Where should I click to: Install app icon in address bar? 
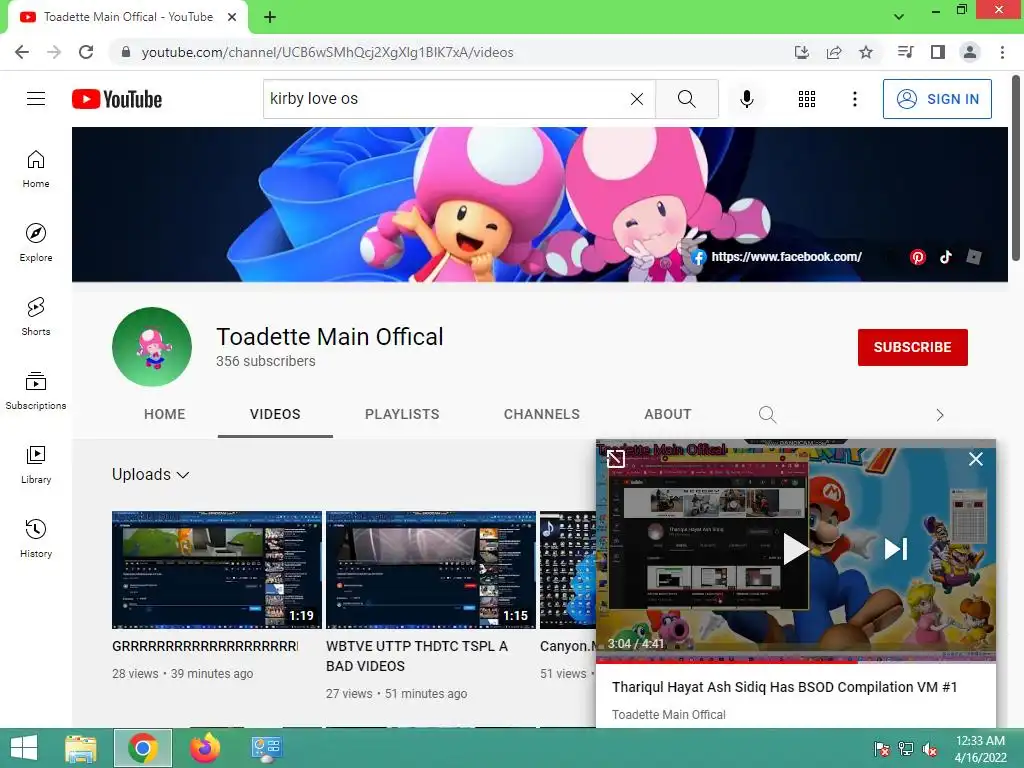(x=801, y=52)
